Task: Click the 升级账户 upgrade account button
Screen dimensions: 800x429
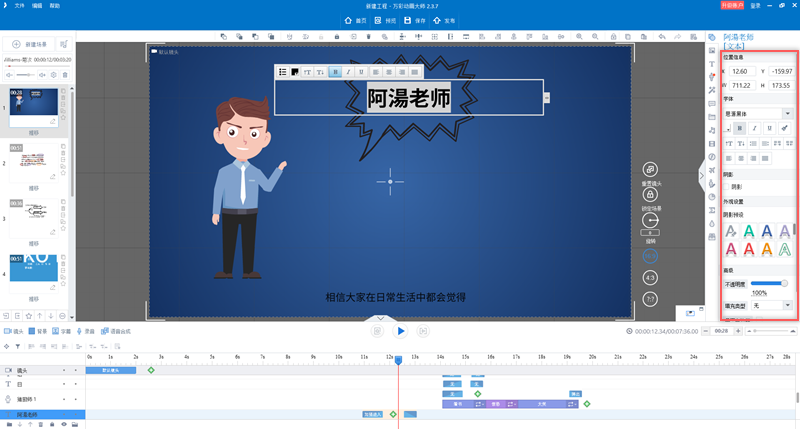Action: point(732,5)
